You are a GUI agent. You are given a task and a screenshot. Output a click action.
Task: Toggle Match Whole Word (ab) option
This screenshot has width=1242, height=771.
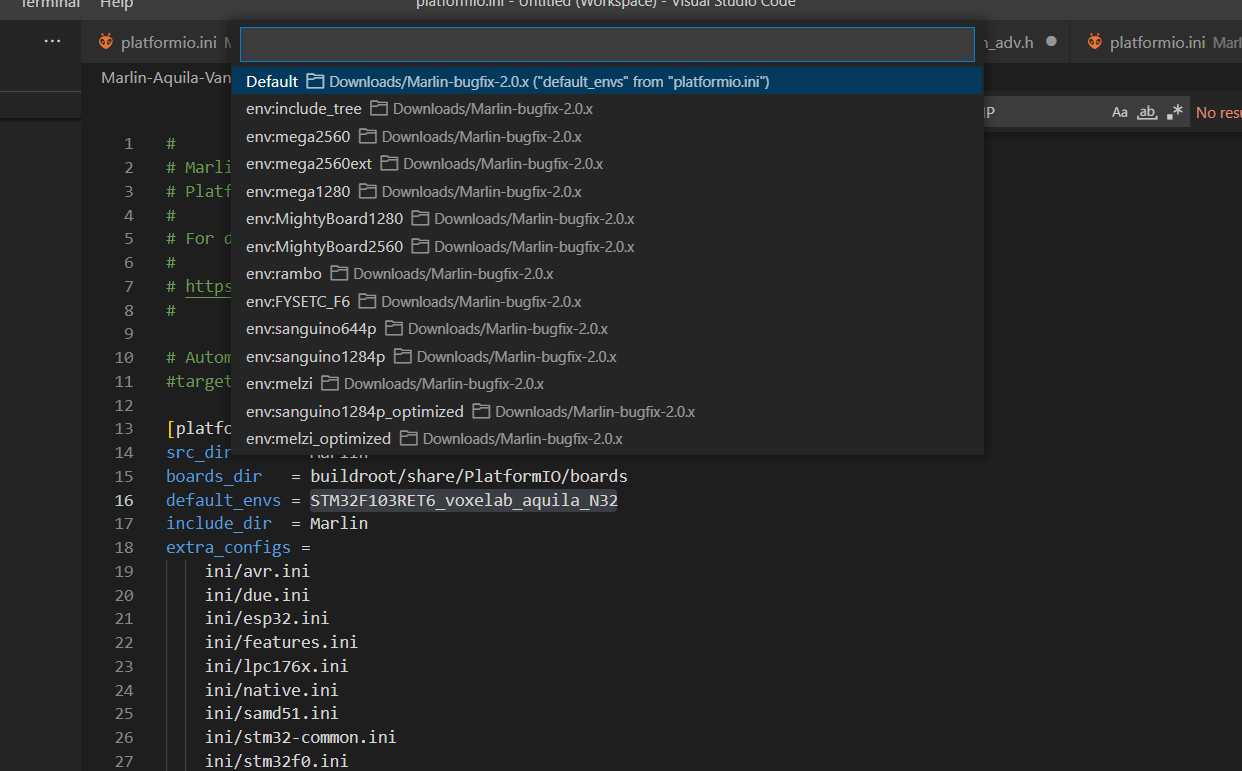[1148, 112]
